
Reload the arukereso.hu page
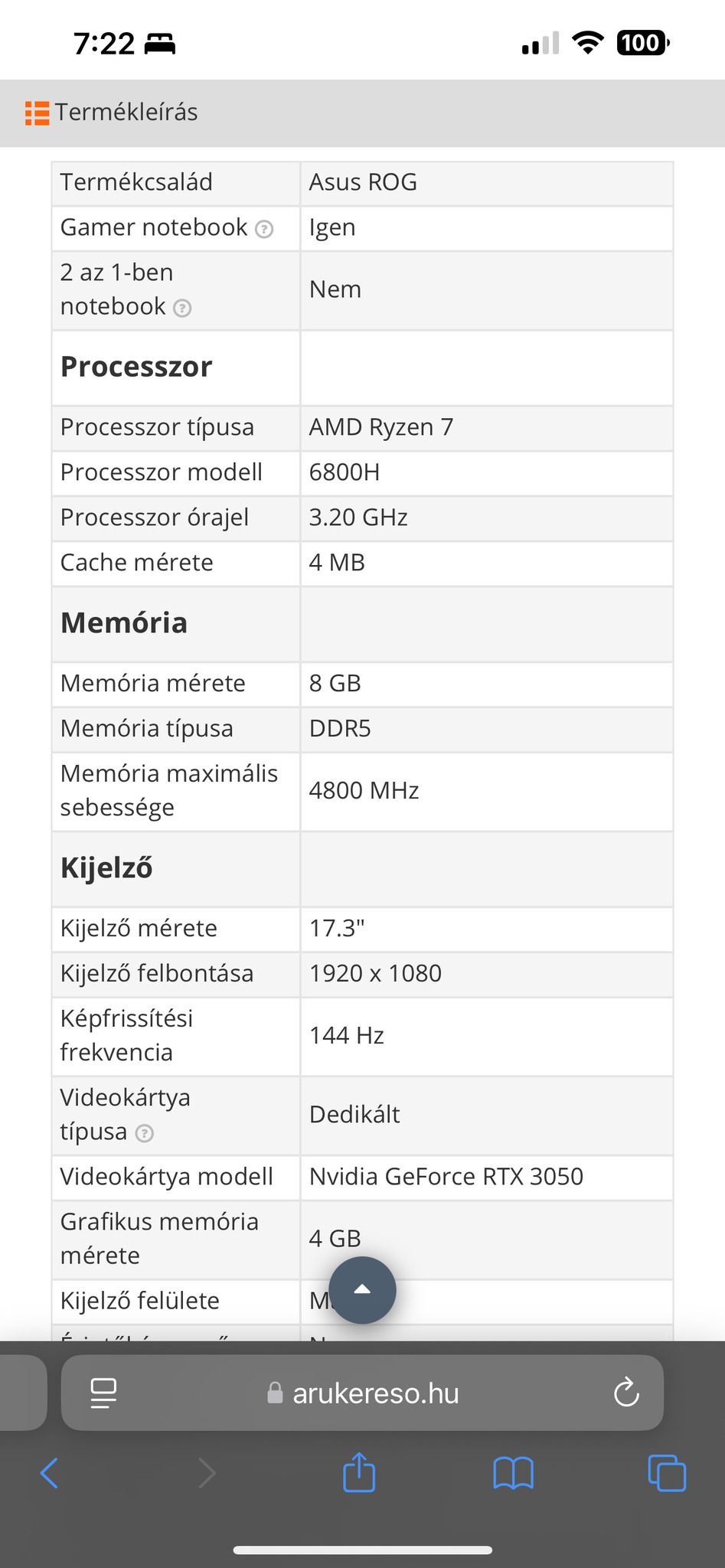point(626,1393)
